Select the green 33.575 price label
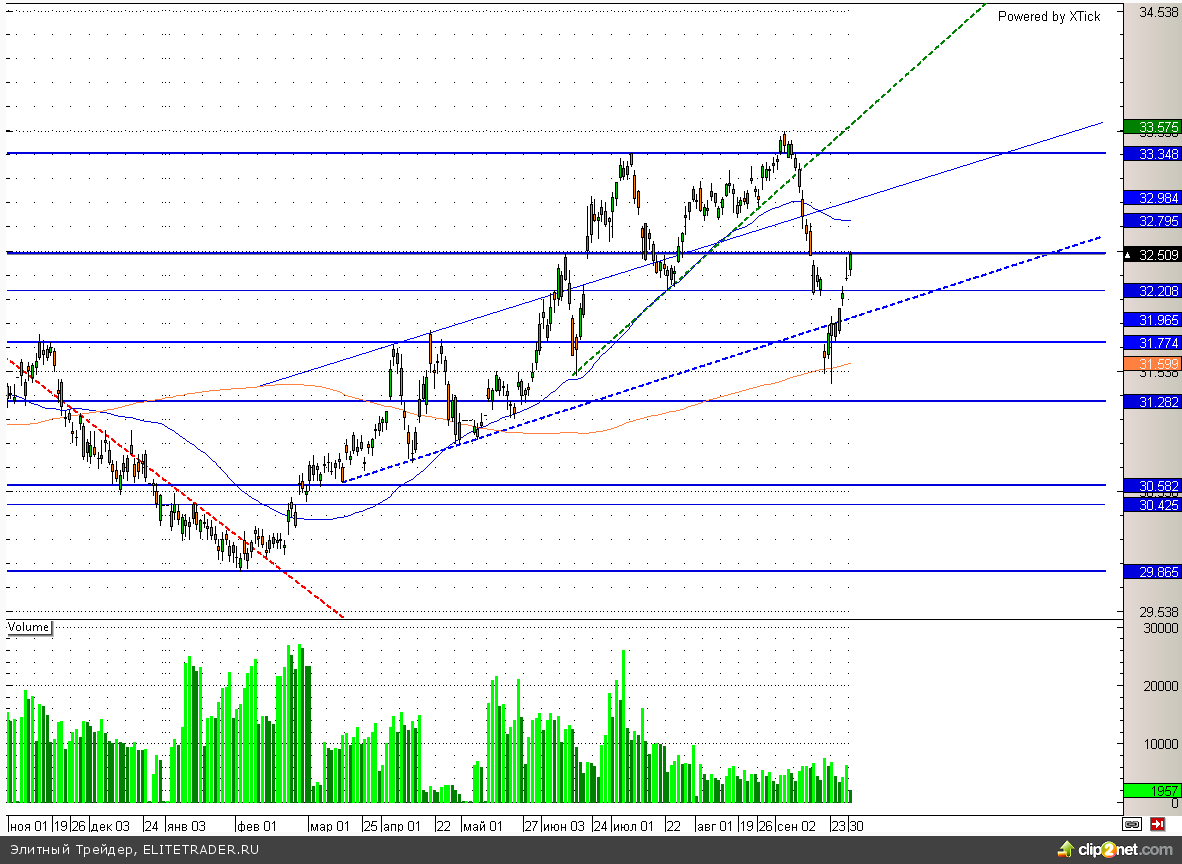 1153,127
